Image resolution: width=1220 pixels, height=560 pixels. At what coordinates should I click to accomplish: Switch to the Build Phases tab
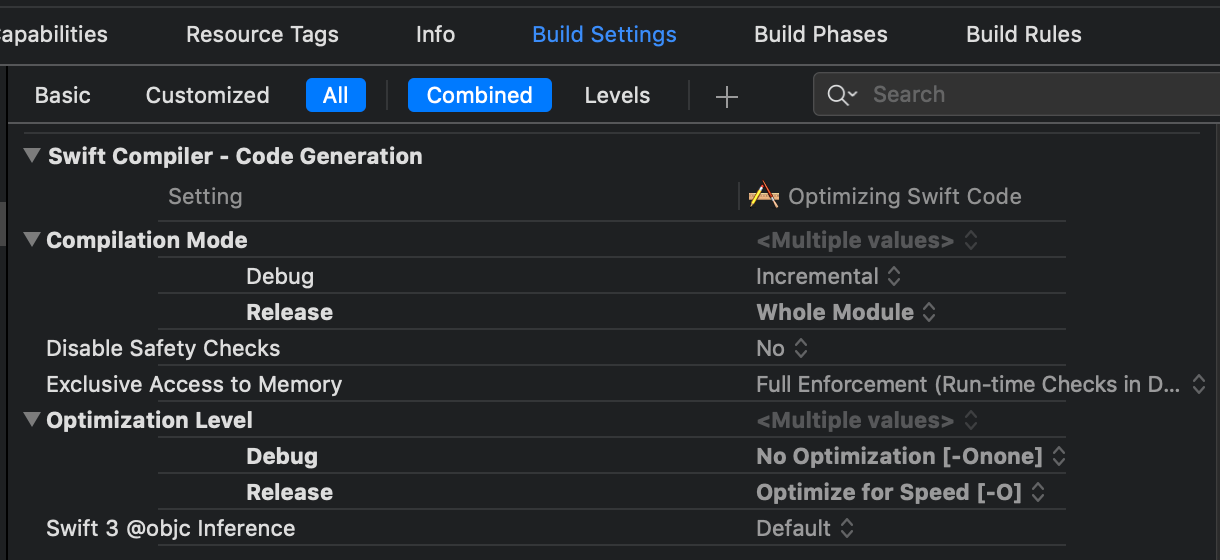(x=820, y=34)
